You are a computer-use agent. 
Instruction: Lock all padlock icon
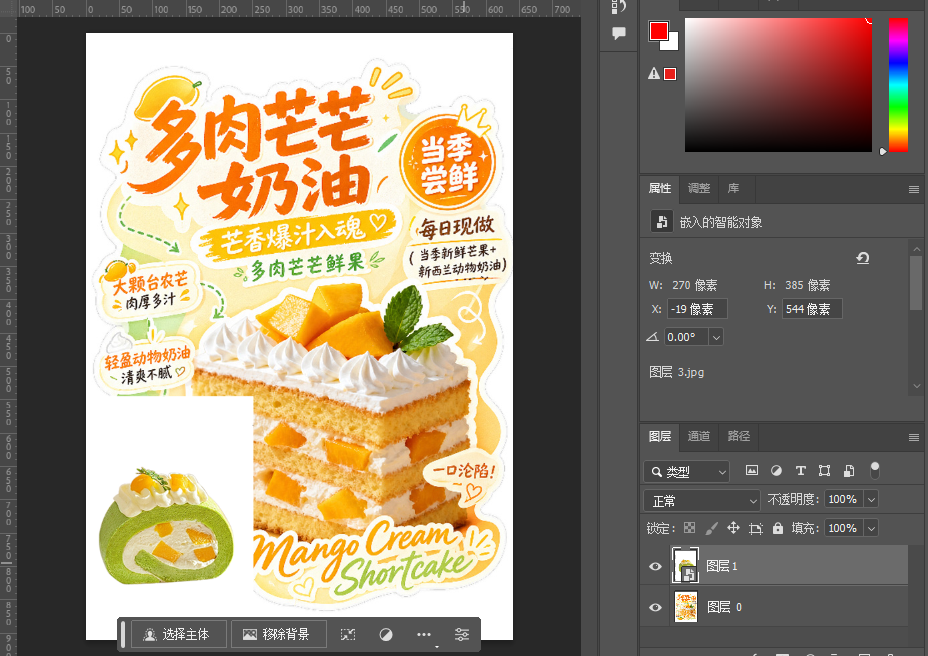click(778, 528)
